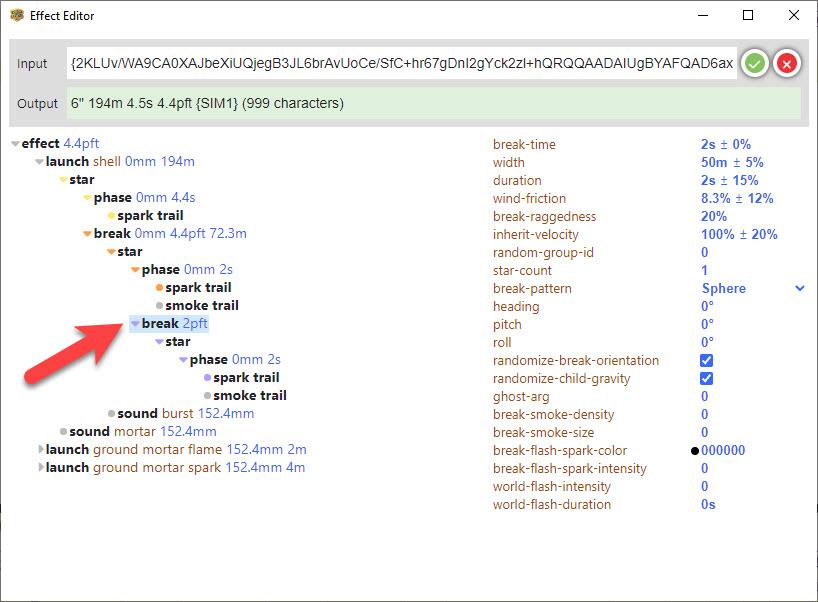Image resolution: width=818 pixels, height=602 pixels.
Task: Collapse the launch shell 0mm 194m node
Action: [x=39, y=162]
